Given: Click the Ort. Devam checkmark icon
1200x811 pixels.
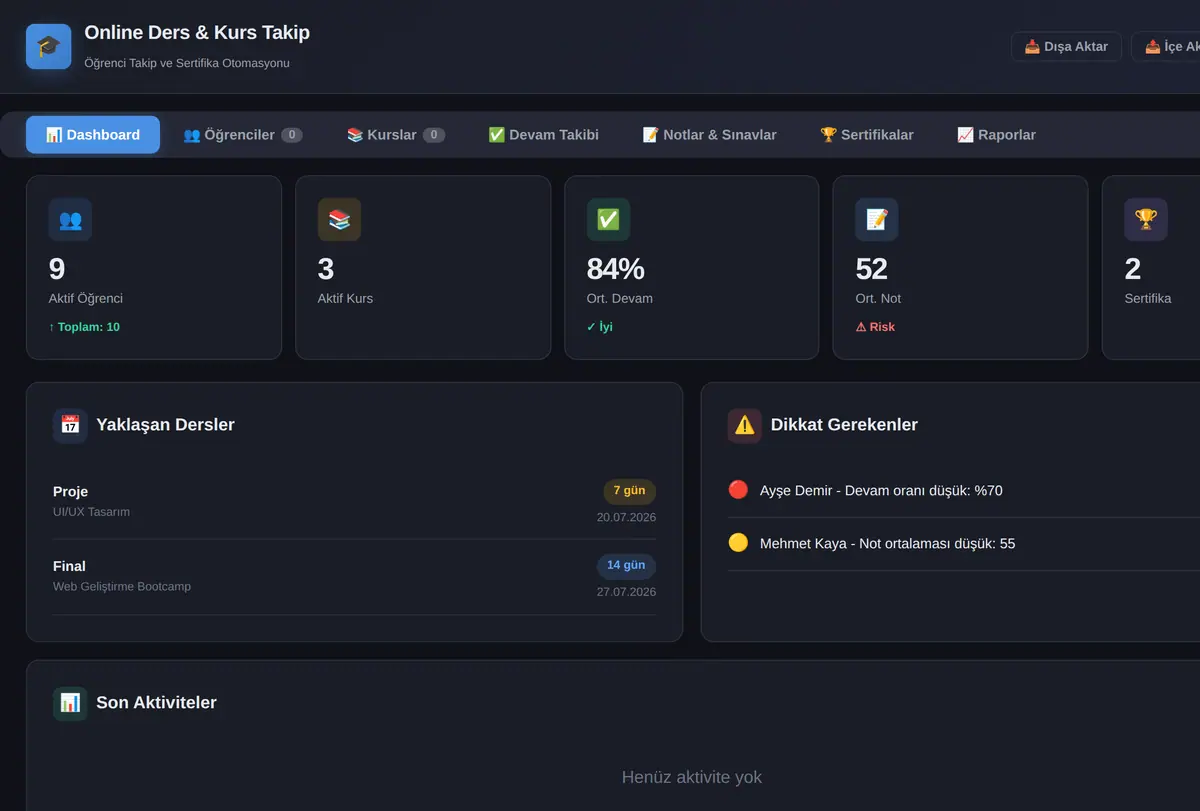Looking at the screenshot, I should [x=608, y=219].
